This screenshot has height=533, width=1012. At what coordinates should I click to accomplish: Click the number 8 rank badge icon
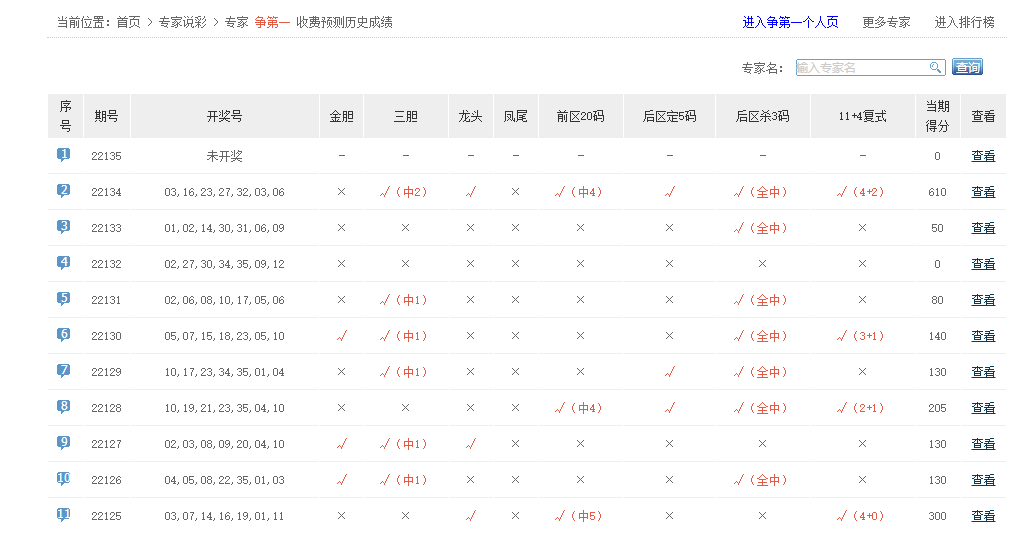[64, 407]
